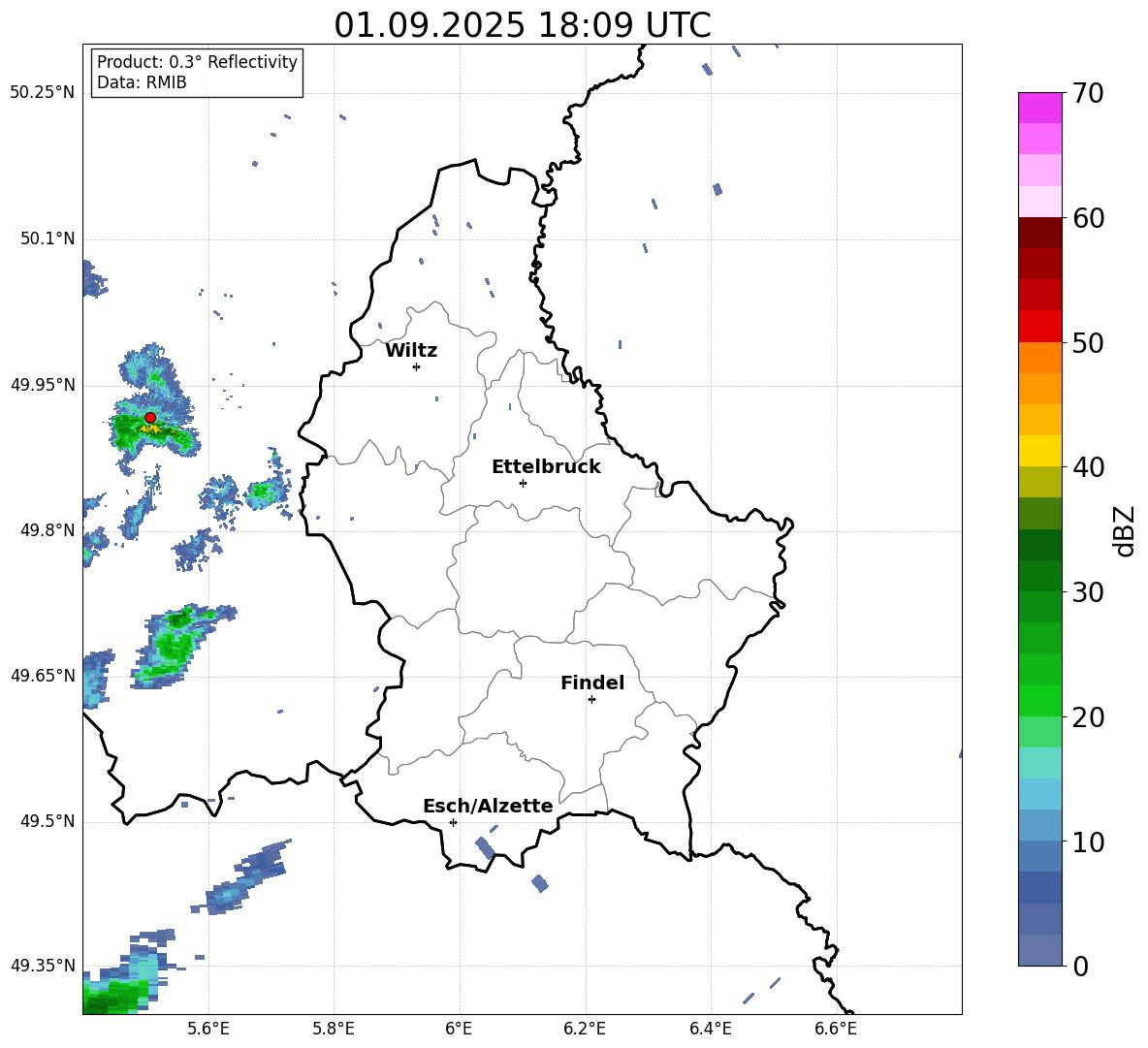Click the 6.6°E longitude label
Image resolution: width=1148 pixels, height=1048 pixels.
[836, 1029]
